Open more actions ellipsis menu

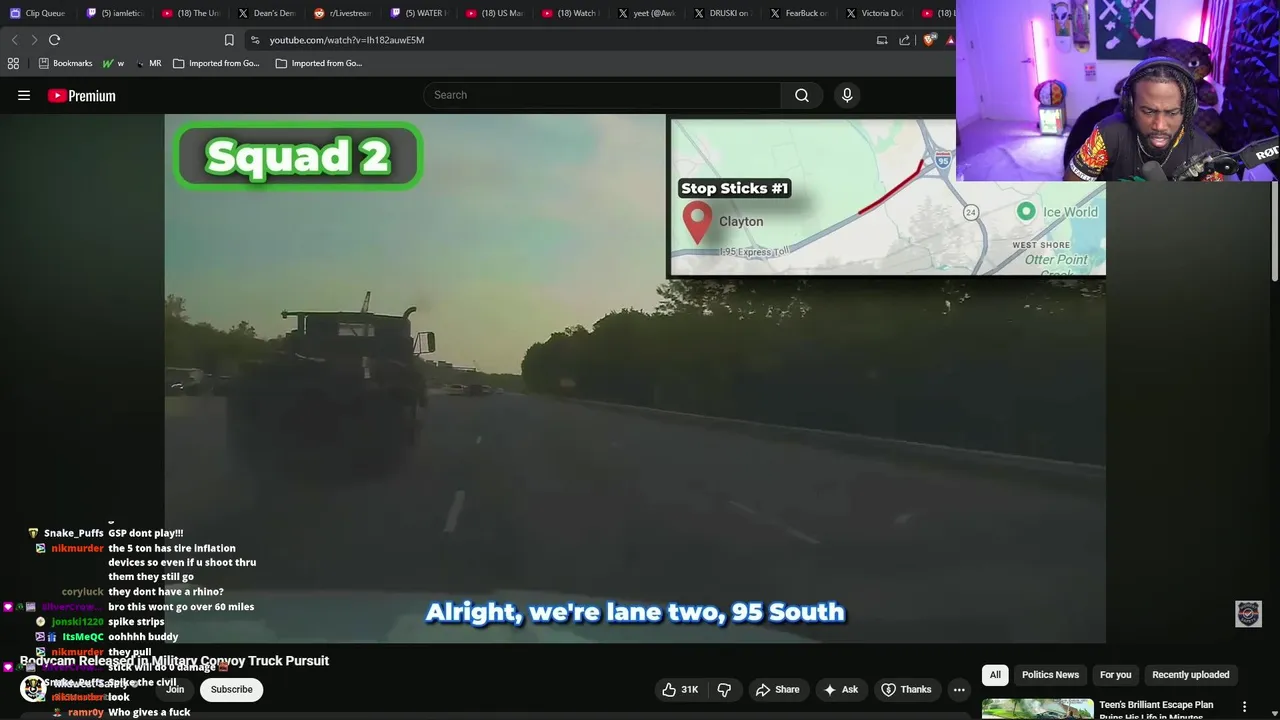click(x=959, y=690)
